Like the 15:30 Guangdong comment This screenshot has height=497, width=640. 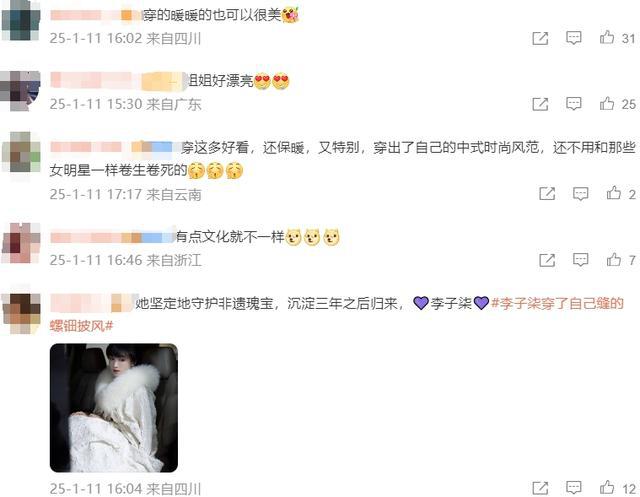click(x=607, y=104)
